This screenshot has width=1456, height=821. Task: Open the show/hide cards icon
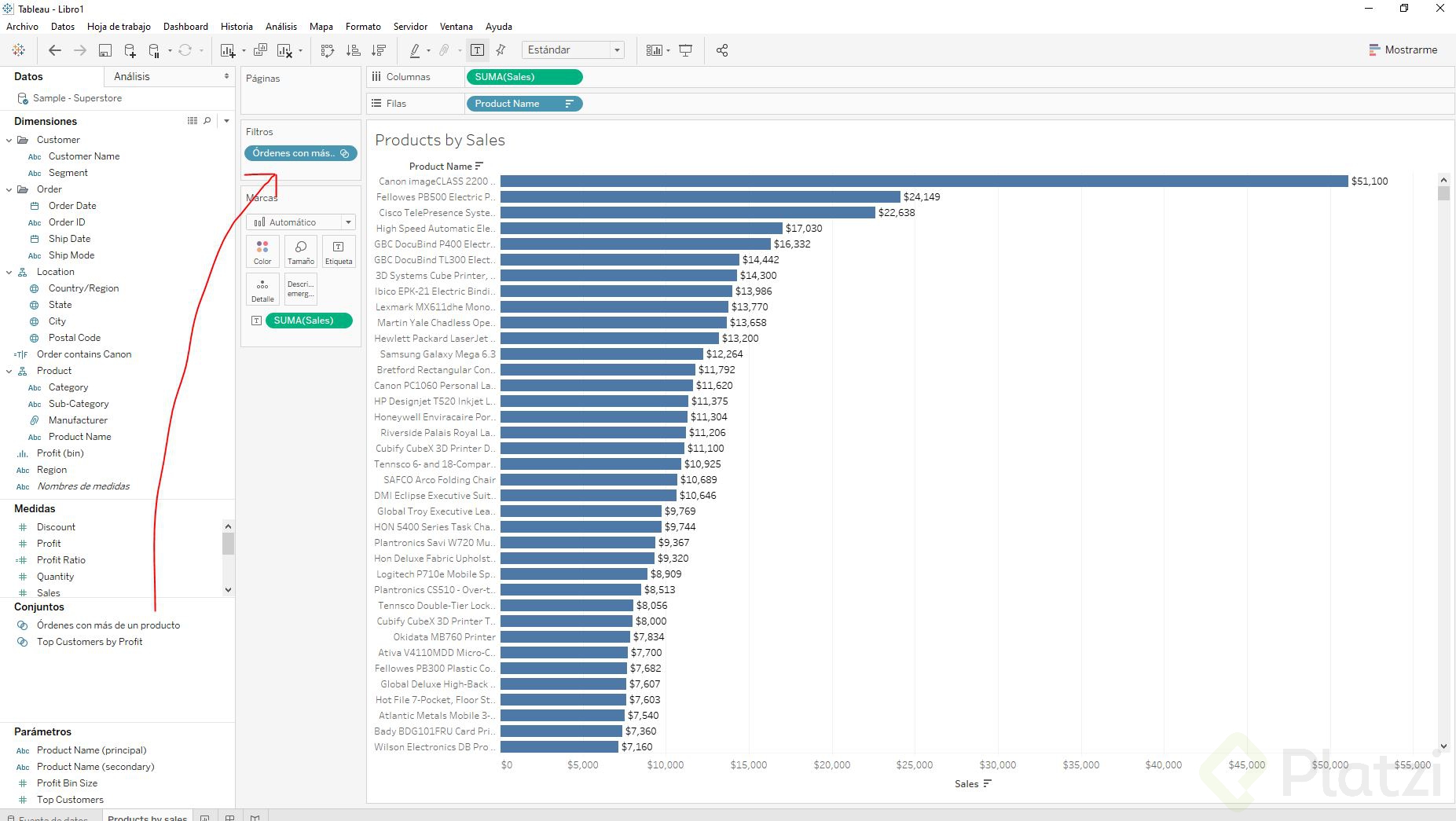pos(654,50)
